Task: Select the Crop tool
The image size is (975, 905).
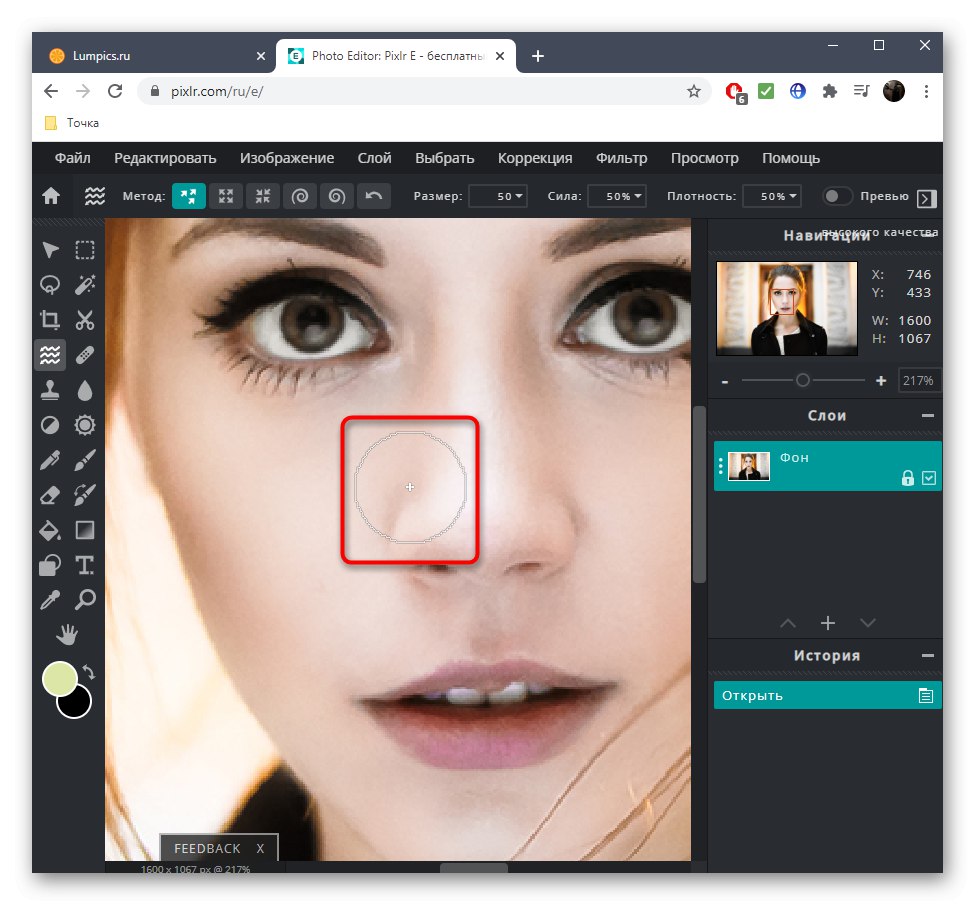Action: click(50, 320)
